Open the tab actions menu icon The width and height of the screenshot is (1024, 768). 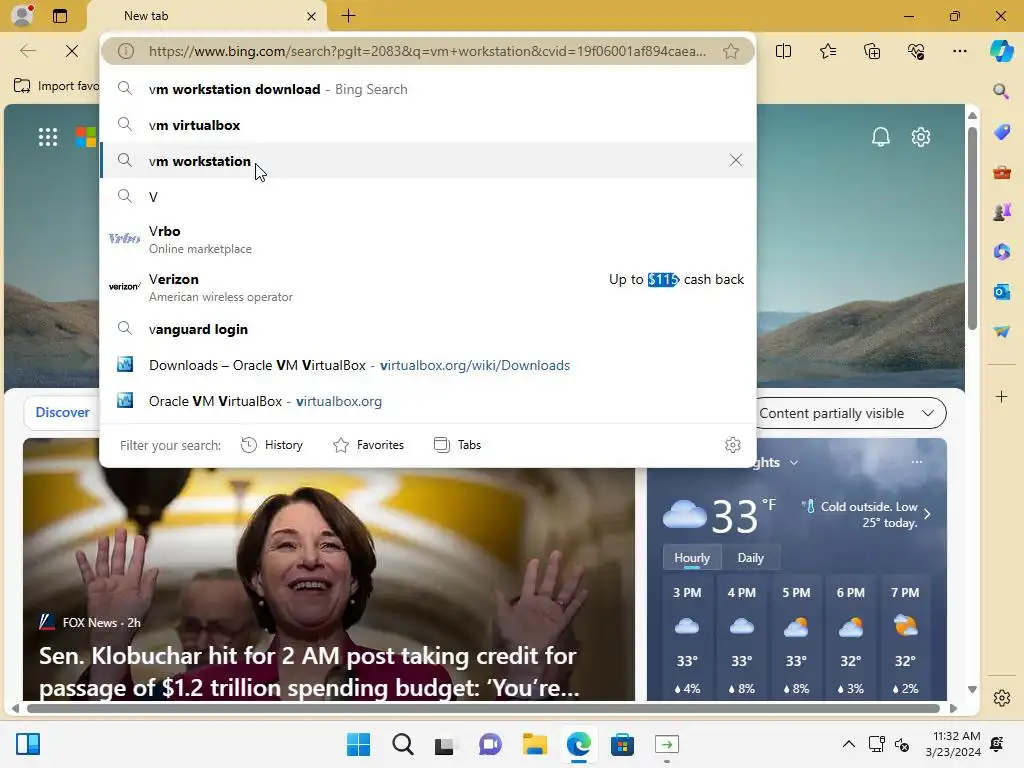tap(60, 16)
